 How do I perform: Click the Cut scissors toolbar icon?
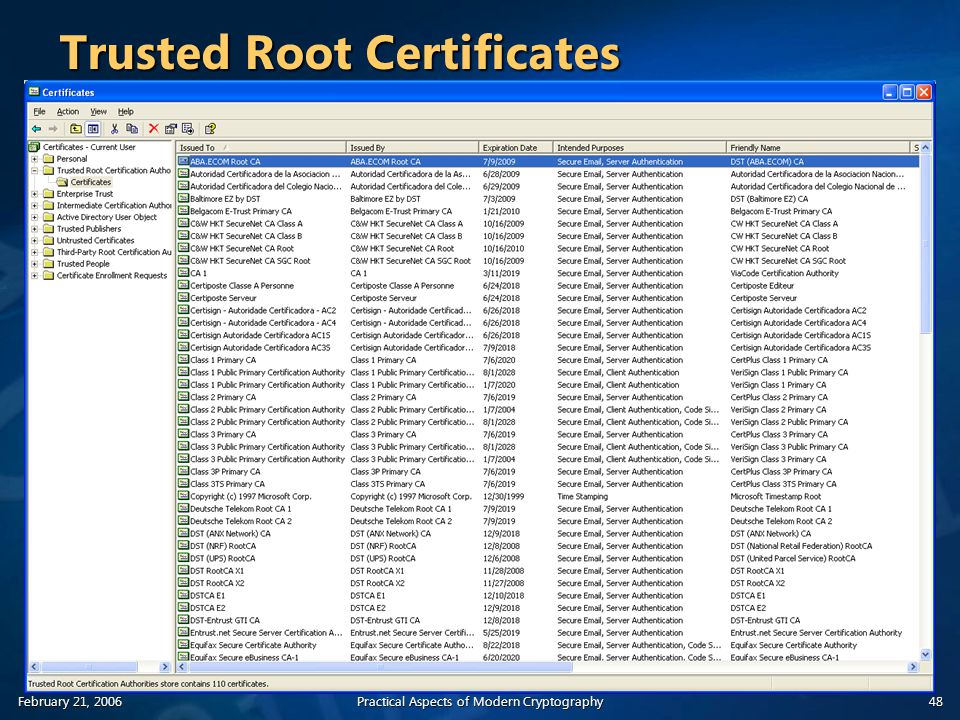(x=114, y=129)
